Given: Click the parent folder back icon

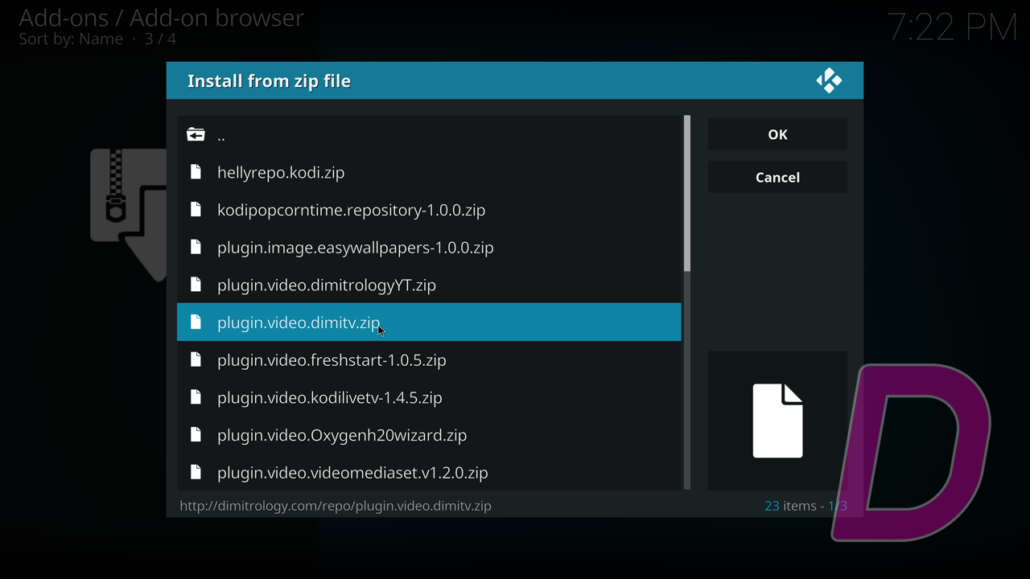Looking at the screenshot, I should click(196, 135).
